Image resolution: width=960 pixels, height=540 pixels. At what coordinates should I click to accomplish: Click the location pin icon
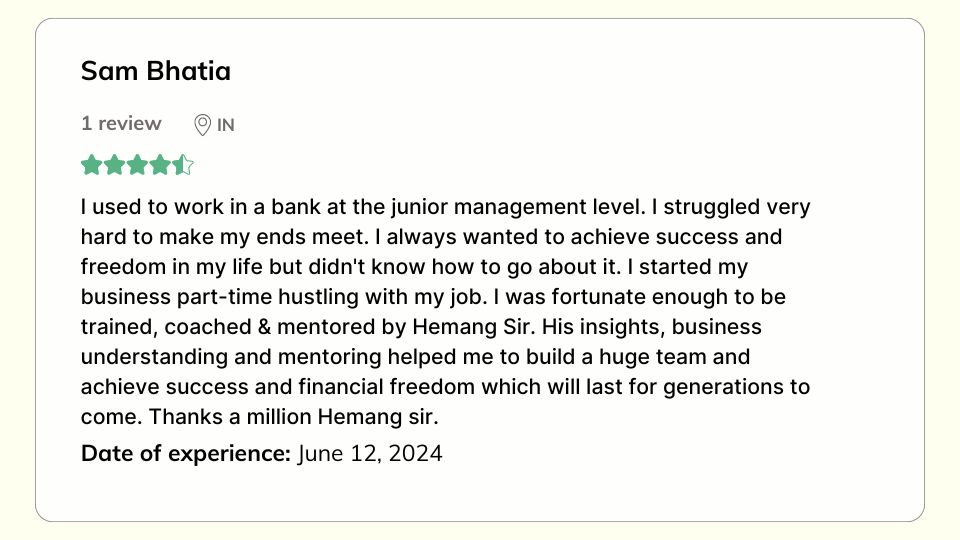pyautogui.click(x=202, y=125)
